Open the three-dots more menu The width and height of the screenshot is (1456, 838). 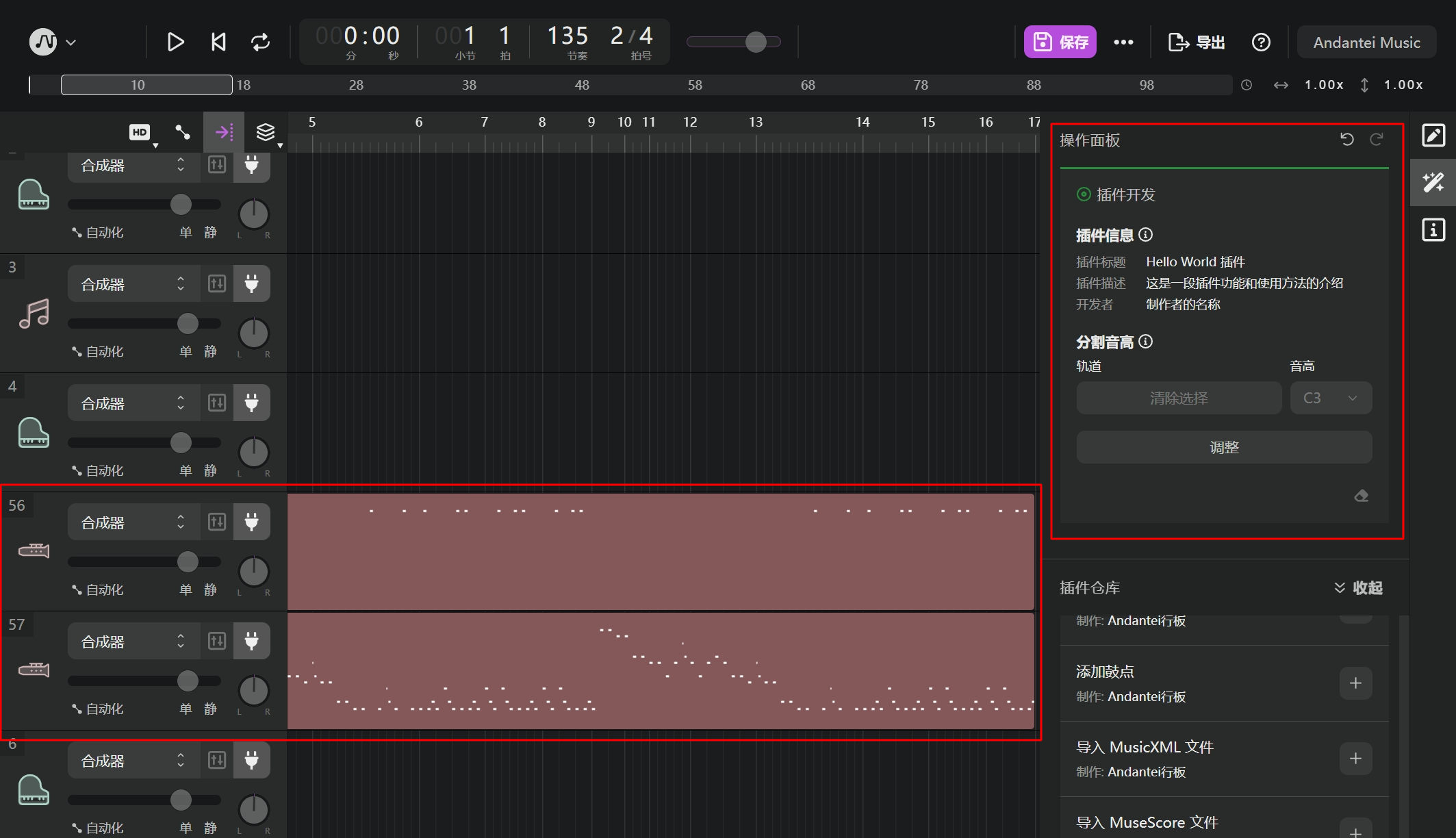pyautogui.click(x=1123, y=42)
